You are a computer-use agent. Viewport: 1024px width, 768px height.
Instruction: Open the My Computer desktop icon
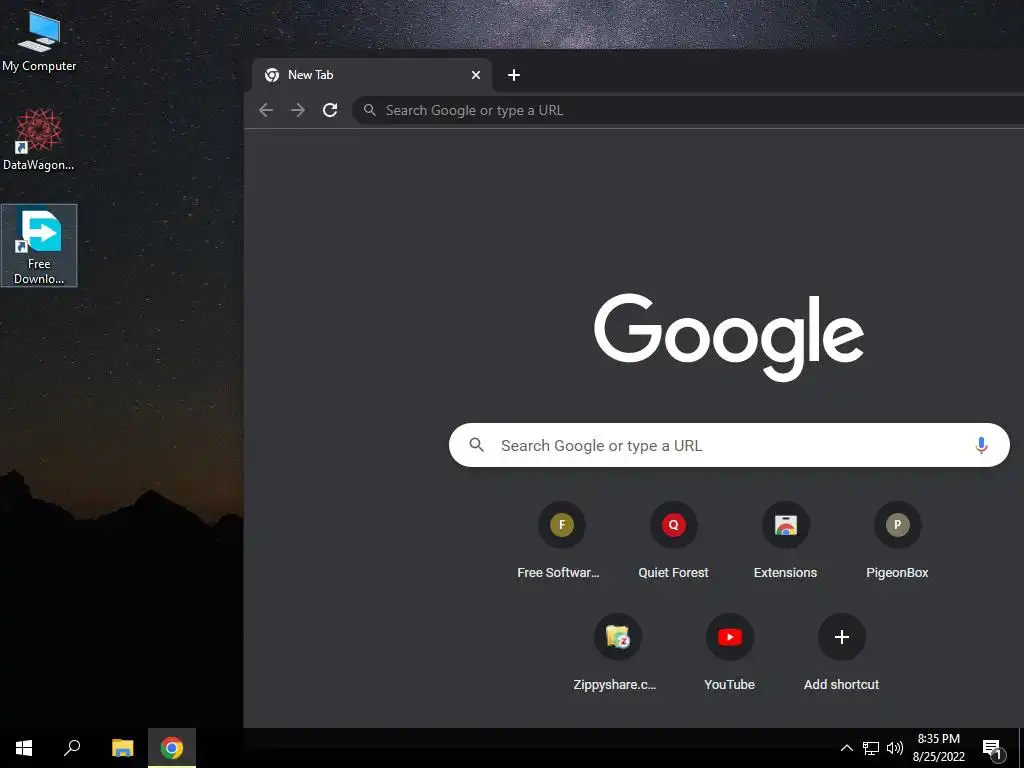coord(39,40)
